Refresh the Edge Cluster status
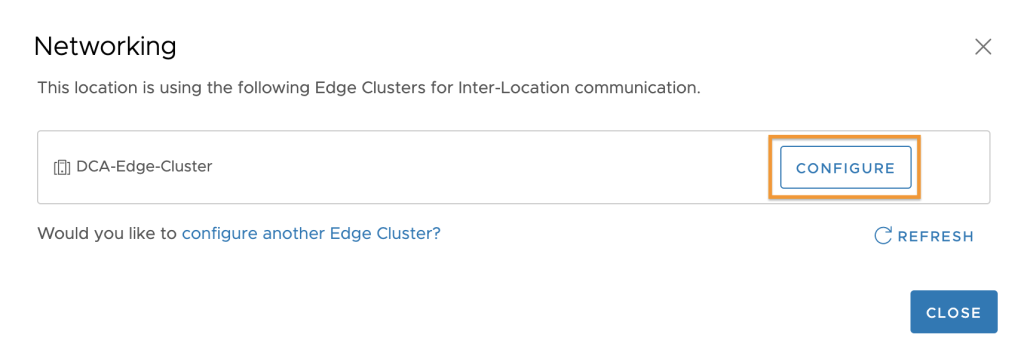The image size is (1024, 362). click(x=924, y=236)
